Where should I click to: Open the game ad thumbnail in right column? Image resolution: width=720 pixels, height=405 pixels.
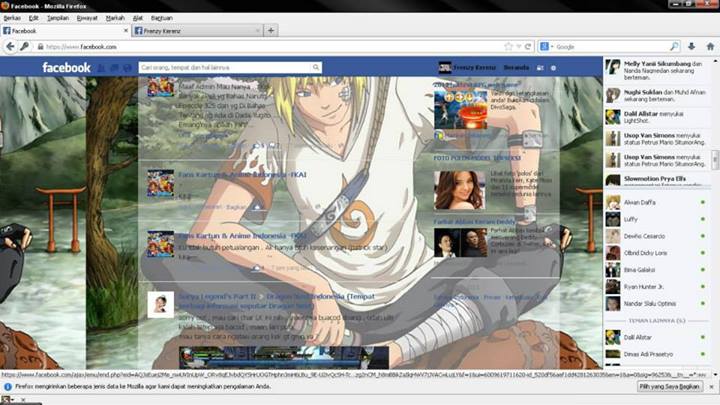[461, 110]
